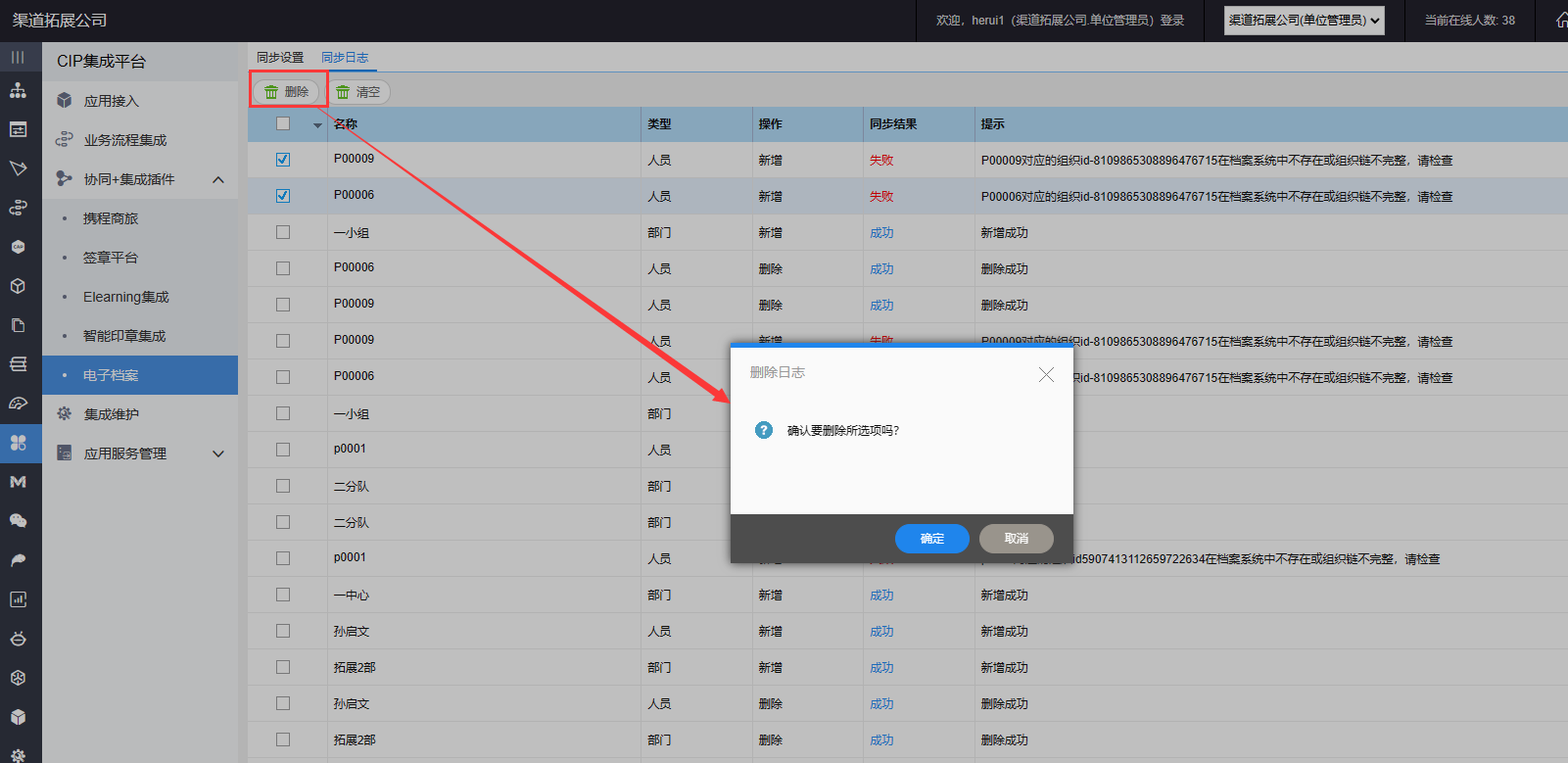The height and width of the screenshot is (763, 1568).
Task: Select the highlighted four-petal integration icon
Action: (18, 443)
